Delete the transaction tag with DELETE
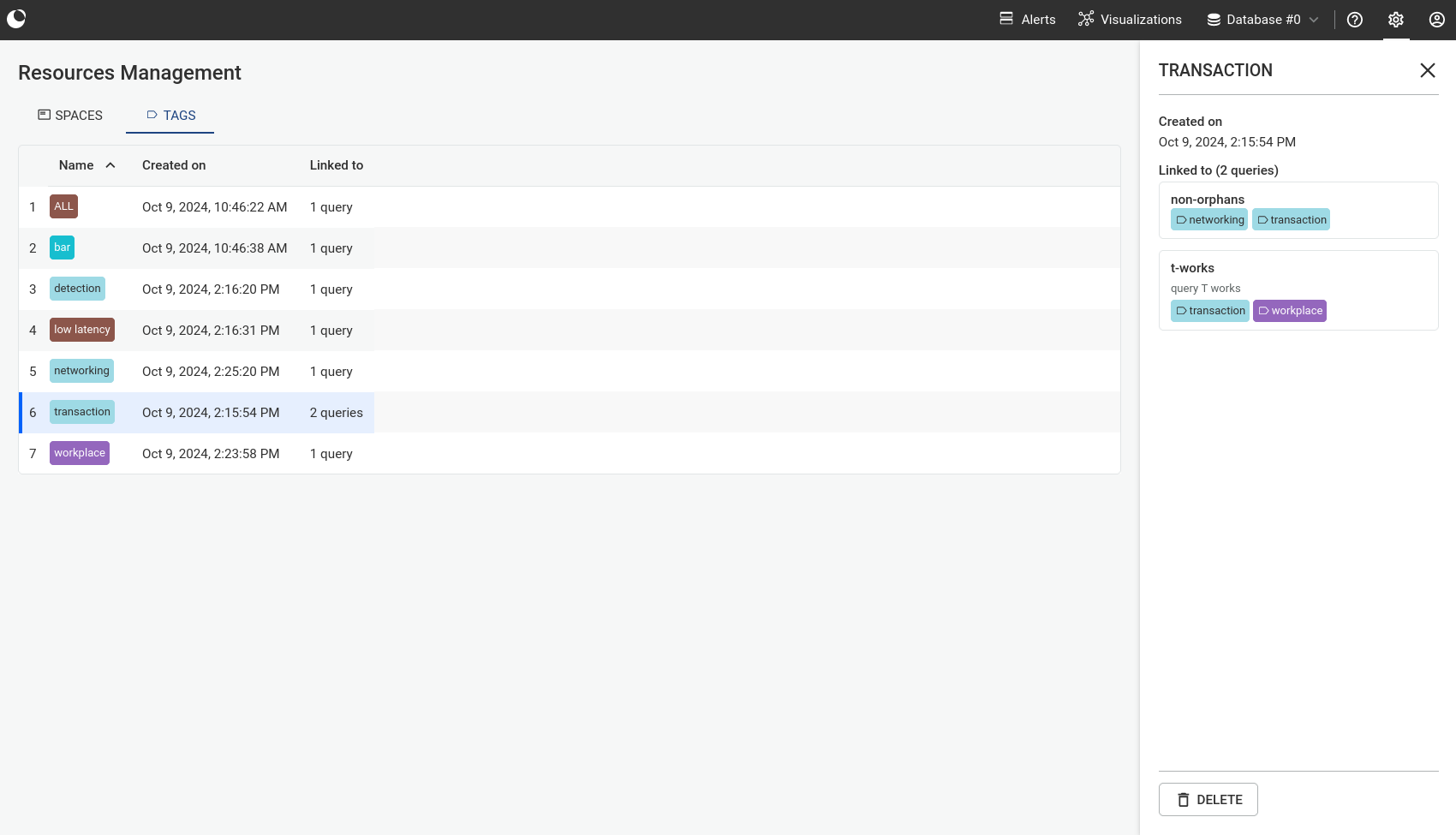Viewport: 1456px width, 835px height. point(1208,800)
